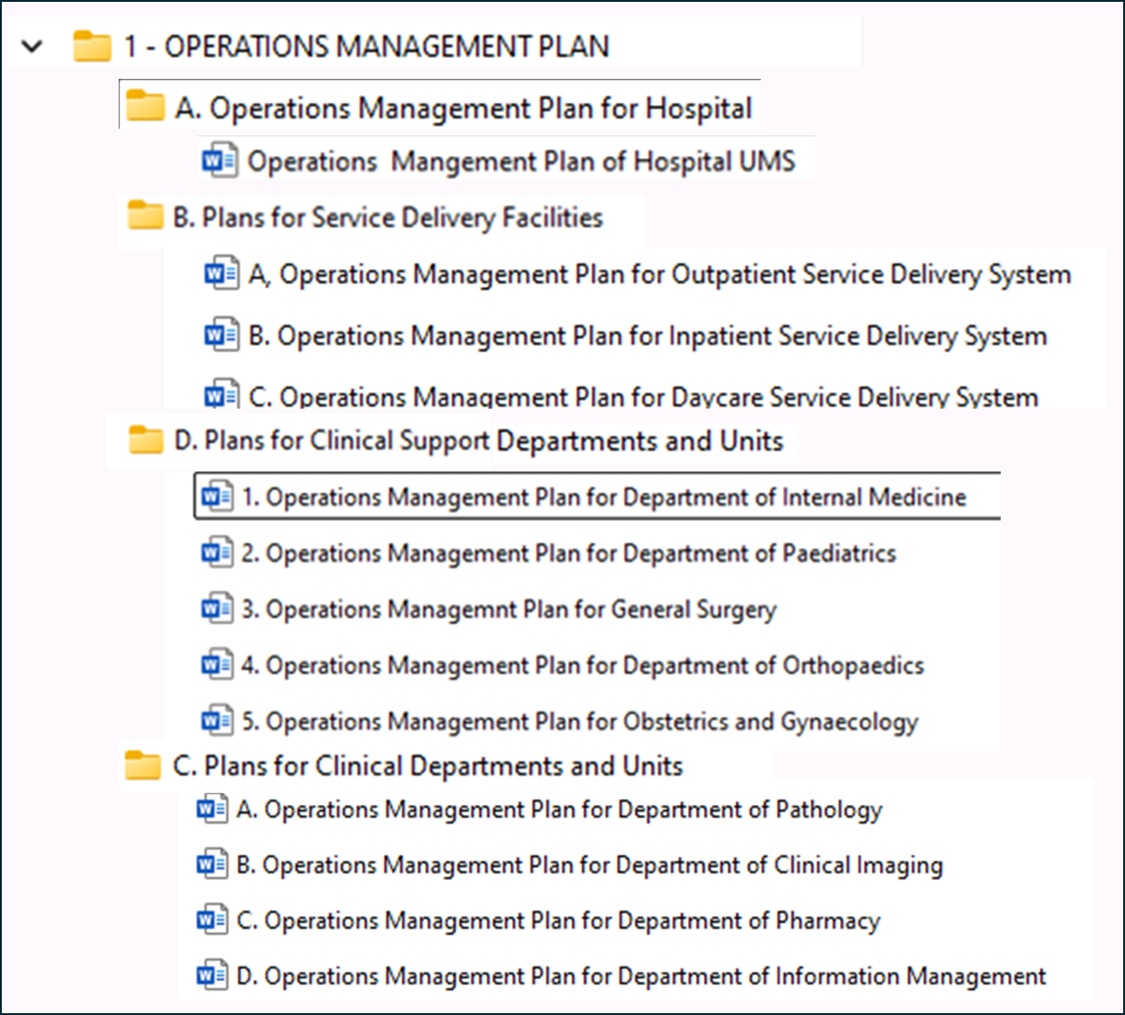Click the Word icon for Department of Internal Medicine plan

[218, 496]
